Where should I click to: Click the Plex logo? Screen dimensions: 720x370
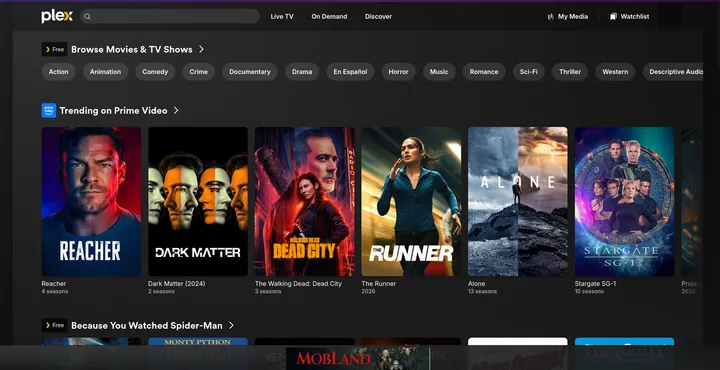56,17
